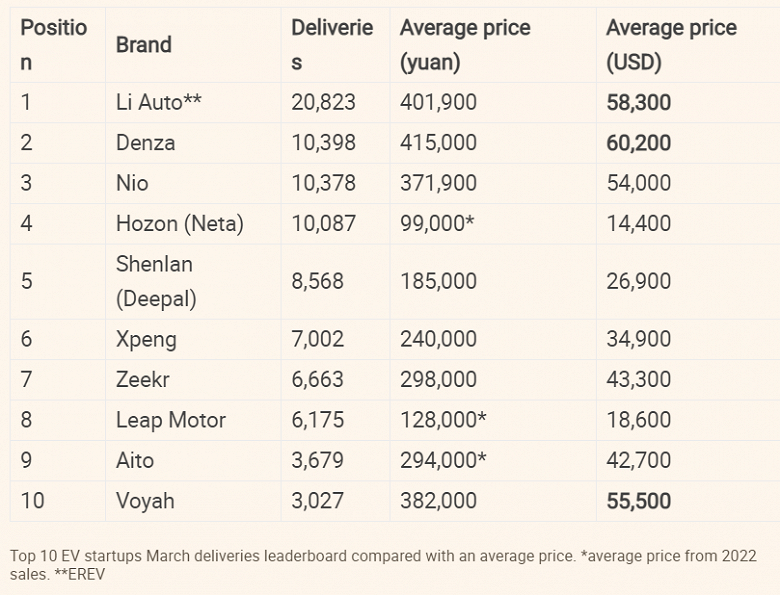Select the Voyah brand cell
This screenshot has height=595, width=780.
145,500
